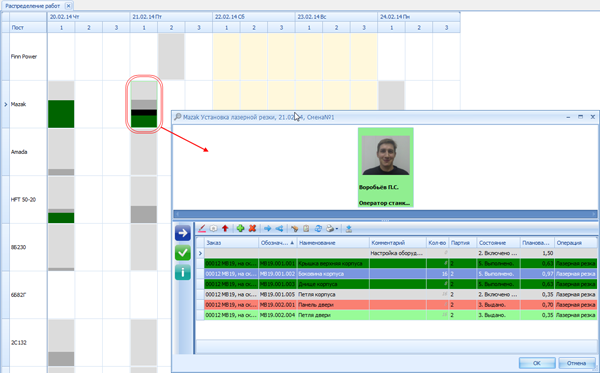The width and height of the screenshot is (600, 373).
Task: Click the horizontal scrollbar below the operator photo
Action: pos(385,214)
